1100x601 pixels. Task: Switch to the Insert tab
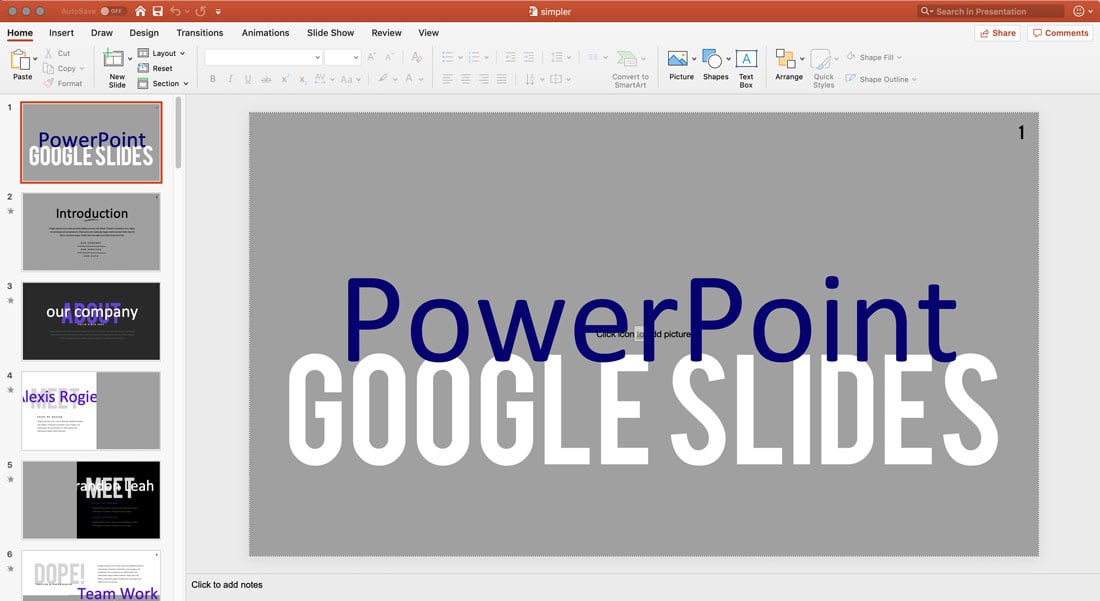61,32
